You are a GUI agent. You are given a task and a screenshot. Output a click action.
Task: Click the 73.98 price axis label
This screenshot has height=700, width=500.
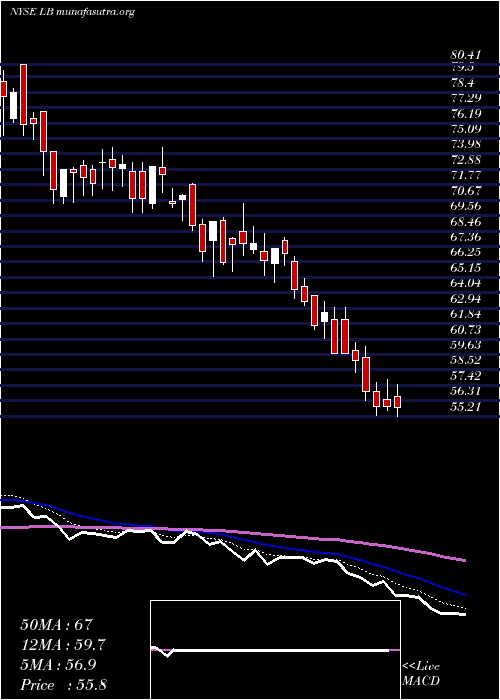tap(466, 144)
